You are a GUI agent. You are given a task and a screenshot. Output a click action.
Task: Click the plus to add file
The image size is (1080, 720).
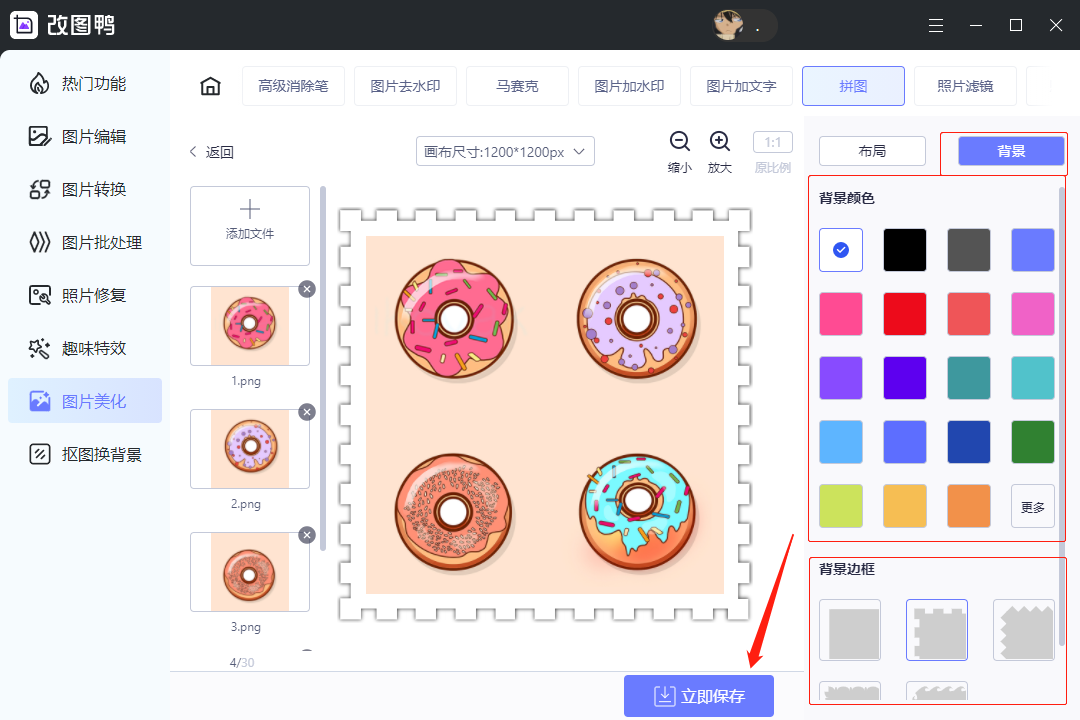[x=249, y=209]
